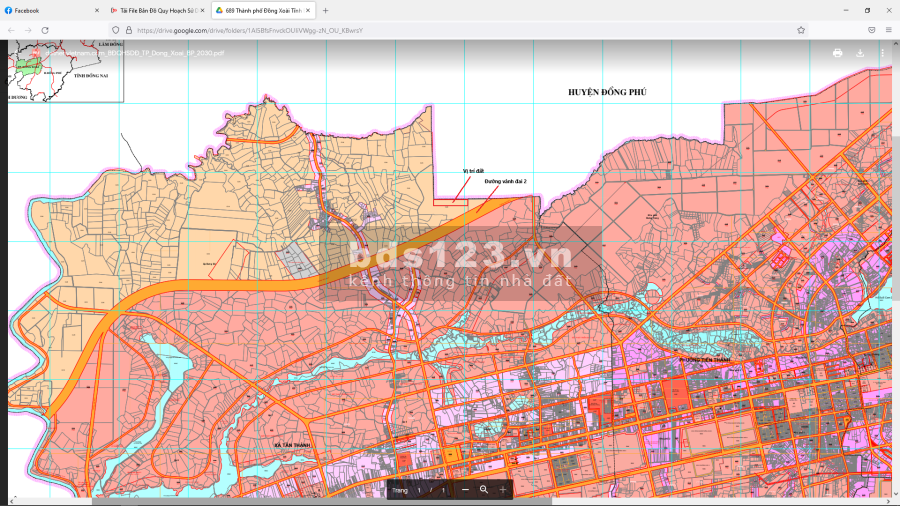Close the Tải File Bản Đồ tab
Viewport: 900px width, 506px height.
click(202, 10)
